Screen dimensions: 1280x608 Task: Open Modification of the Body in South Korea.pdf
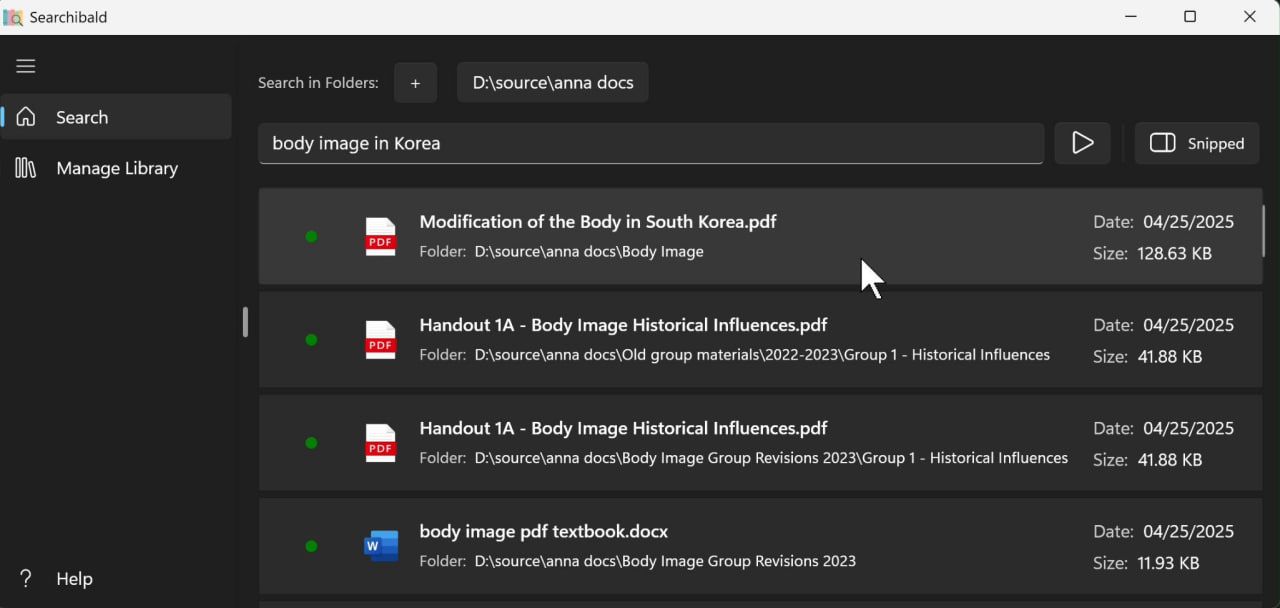click(598, 221)
